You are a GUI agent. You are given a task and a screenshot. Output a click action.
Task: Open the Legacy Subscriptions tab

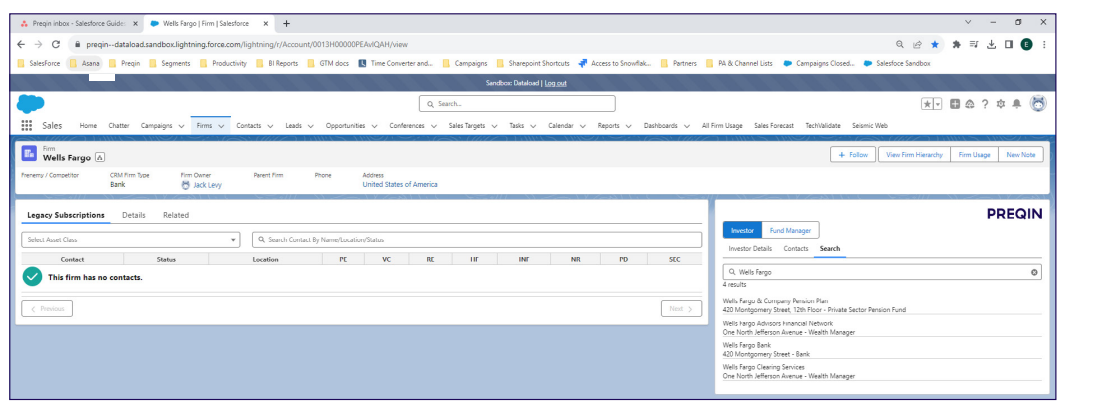66,215
